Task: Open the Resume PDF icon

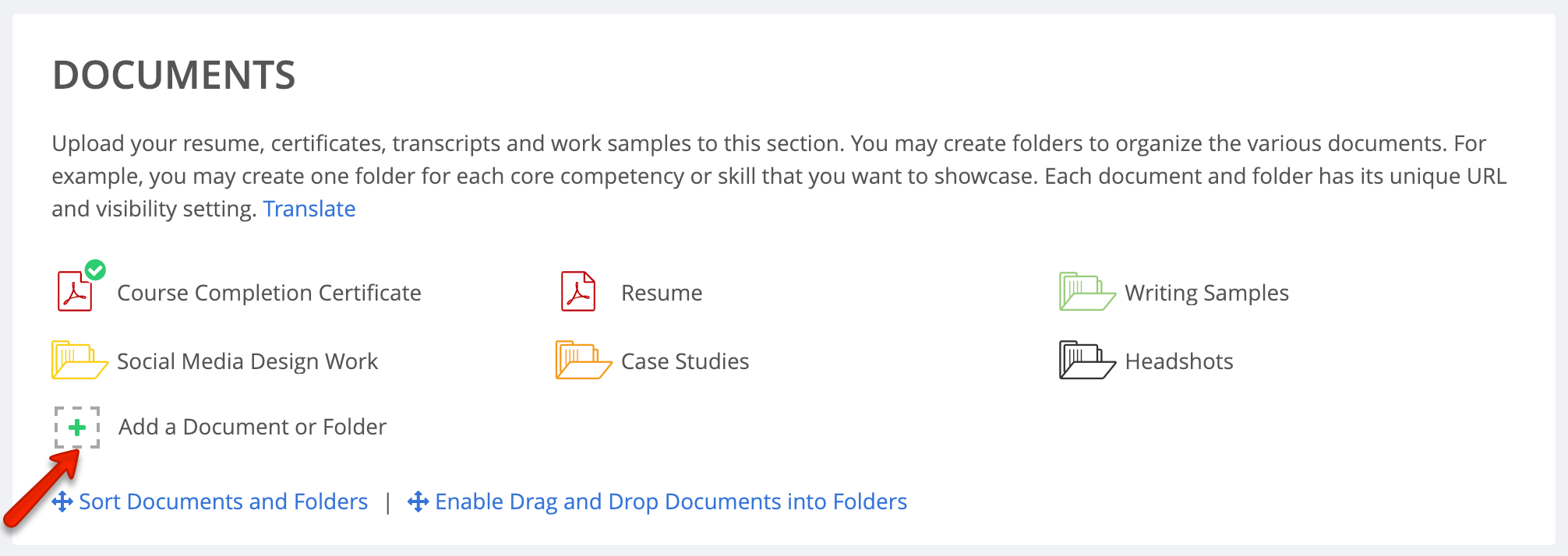Action: tap(578, 291)
